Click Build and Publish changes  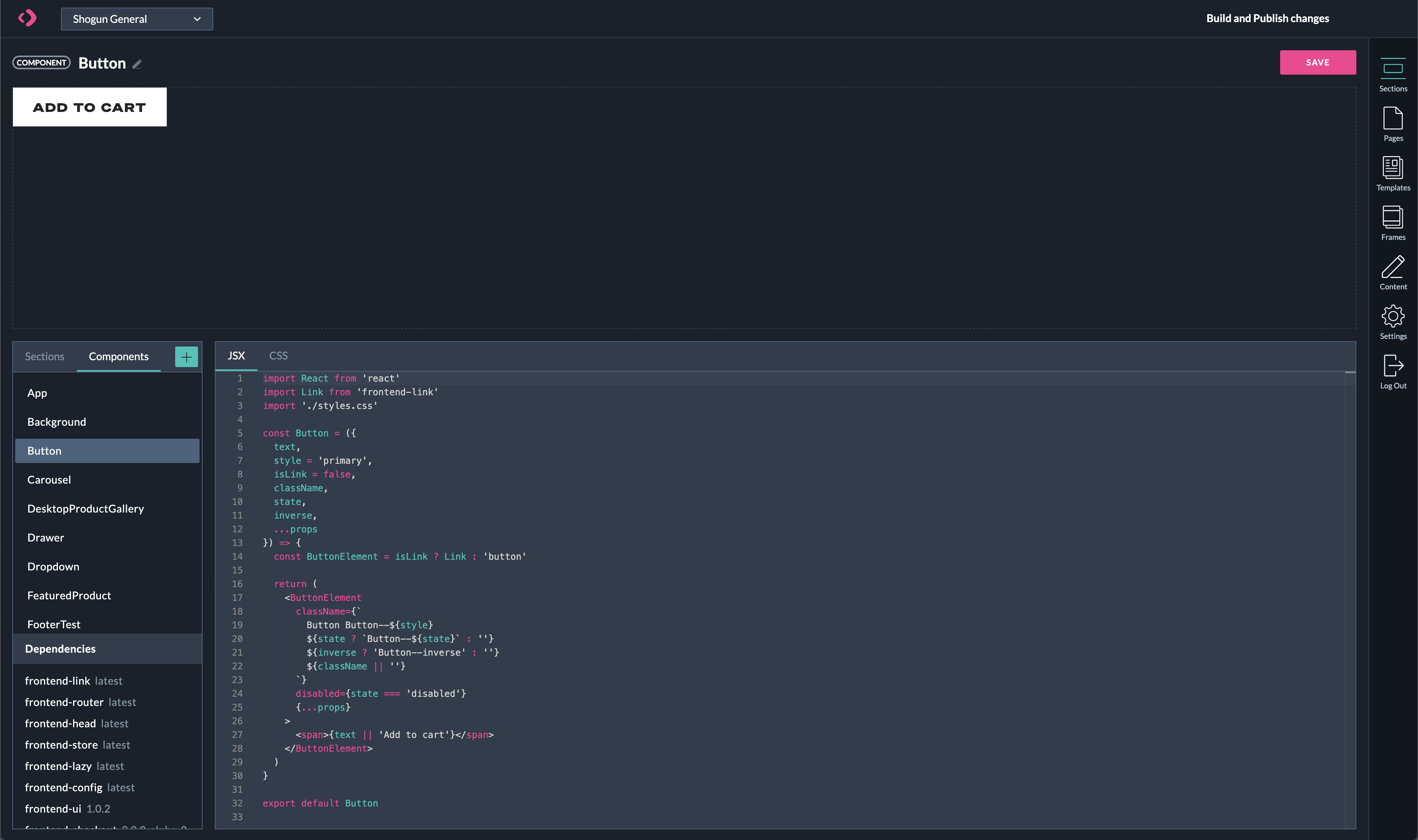click(x=1267, y=18)
